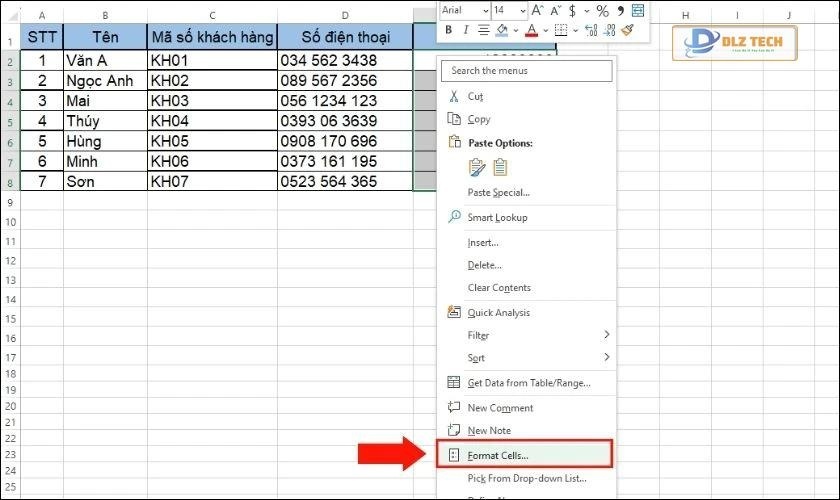Click the New Comment icon
The width and height of the screenshot is (840, 500).
pyautogui.click(x=454, y=407)
